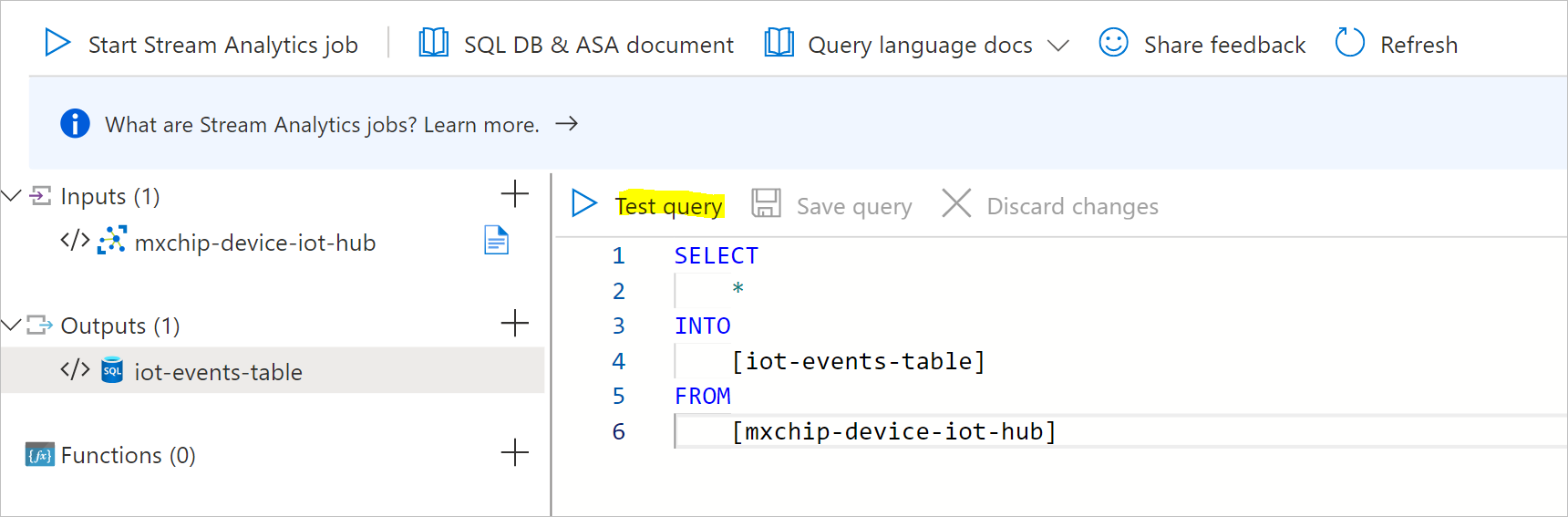1568x517 pixels.
Task: Click 'What are Stream Analytics jobs? Learn more.' text
Action: (323, 125)
